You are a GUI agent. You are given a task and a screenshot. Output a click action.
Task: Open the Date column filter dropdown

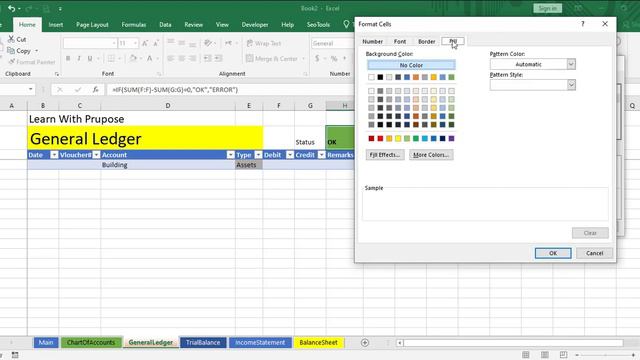click(54, 155)
